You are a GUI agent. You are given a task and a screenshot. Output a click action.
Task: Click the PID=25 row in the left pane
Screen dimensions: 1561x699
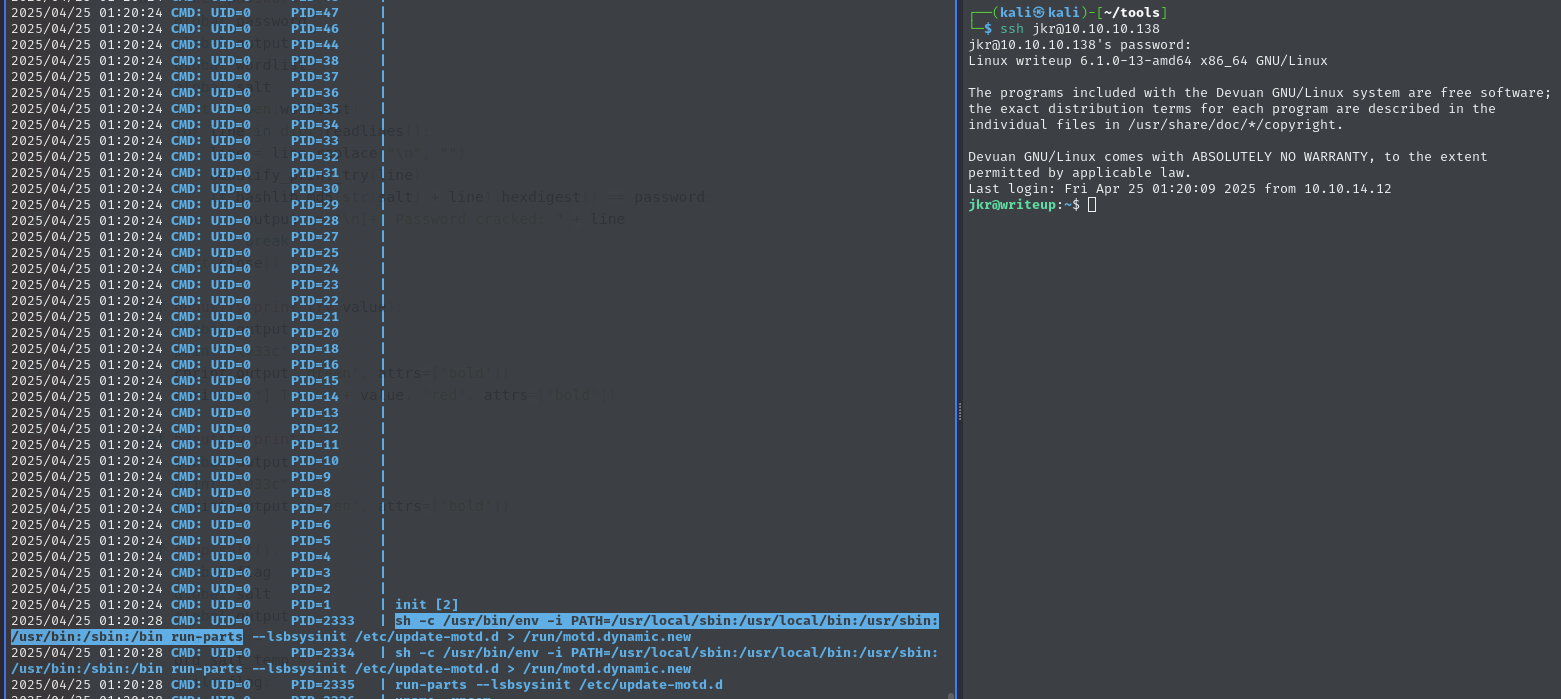(x=315, y=253)
